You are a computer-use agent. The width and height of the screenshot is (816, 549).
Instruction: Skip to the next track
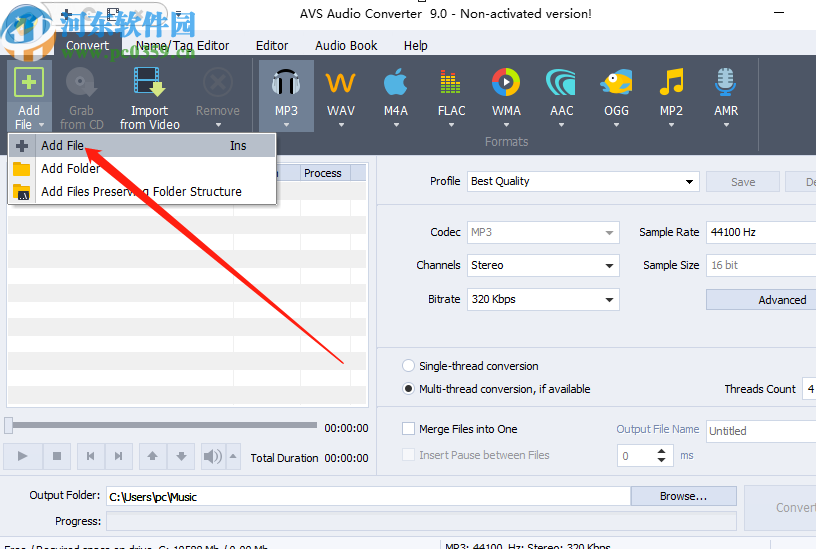119,456
